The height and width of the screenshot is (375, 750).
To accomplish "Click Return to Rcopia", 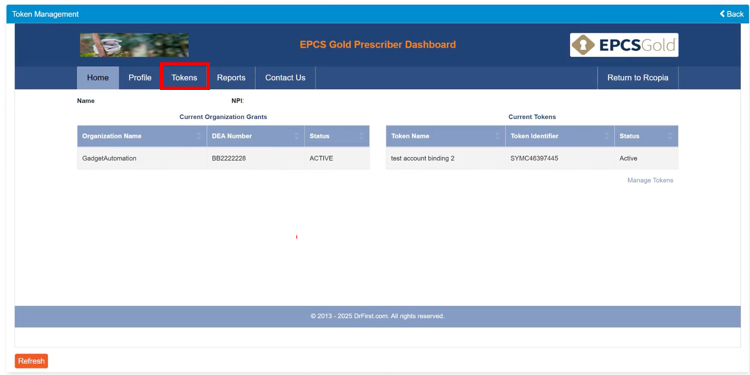I will [x=638, y=77].
